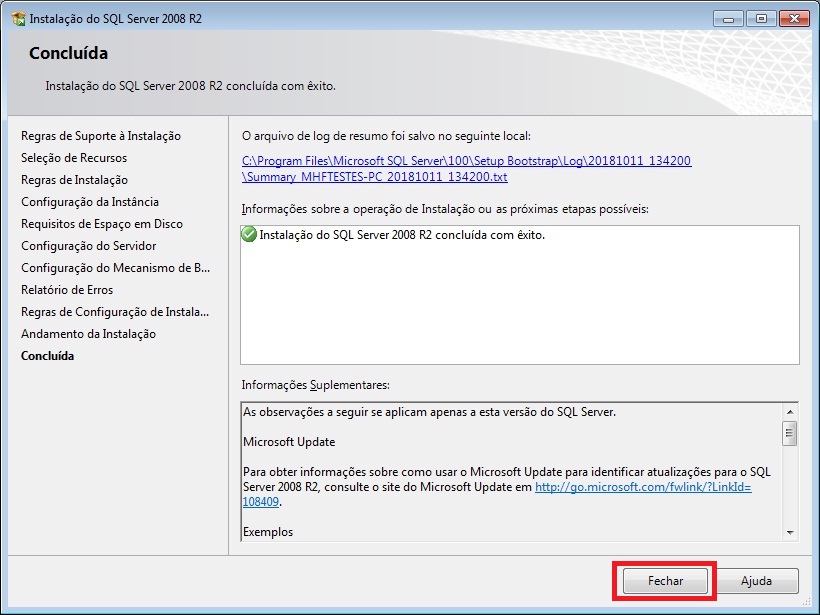
Task: Select Seleção de Recursos step
Action: [74, 158]
